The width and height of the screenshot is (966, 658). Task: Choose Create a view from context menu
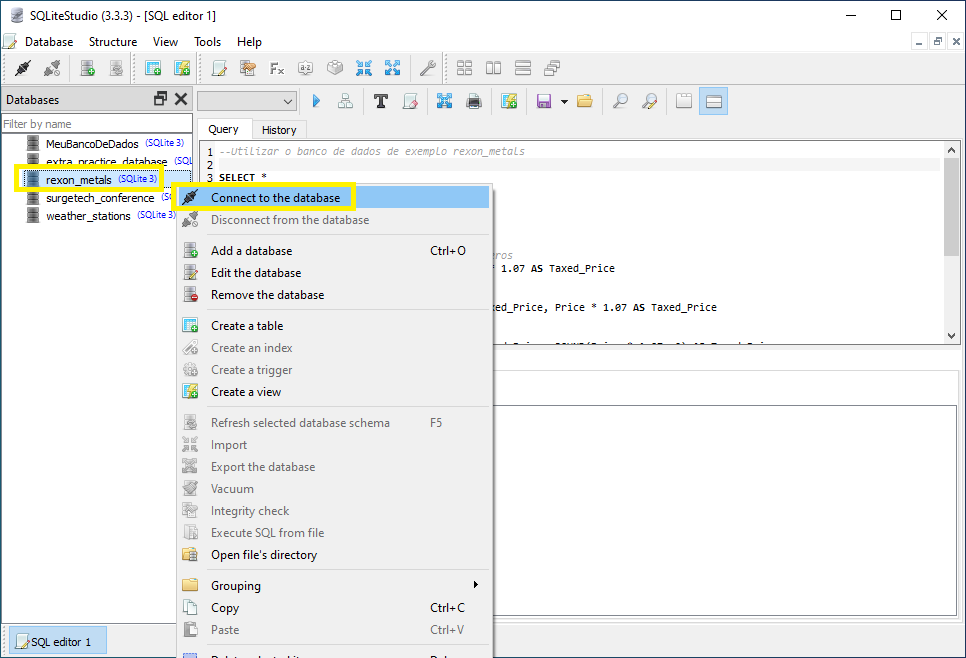click(333, 392)
